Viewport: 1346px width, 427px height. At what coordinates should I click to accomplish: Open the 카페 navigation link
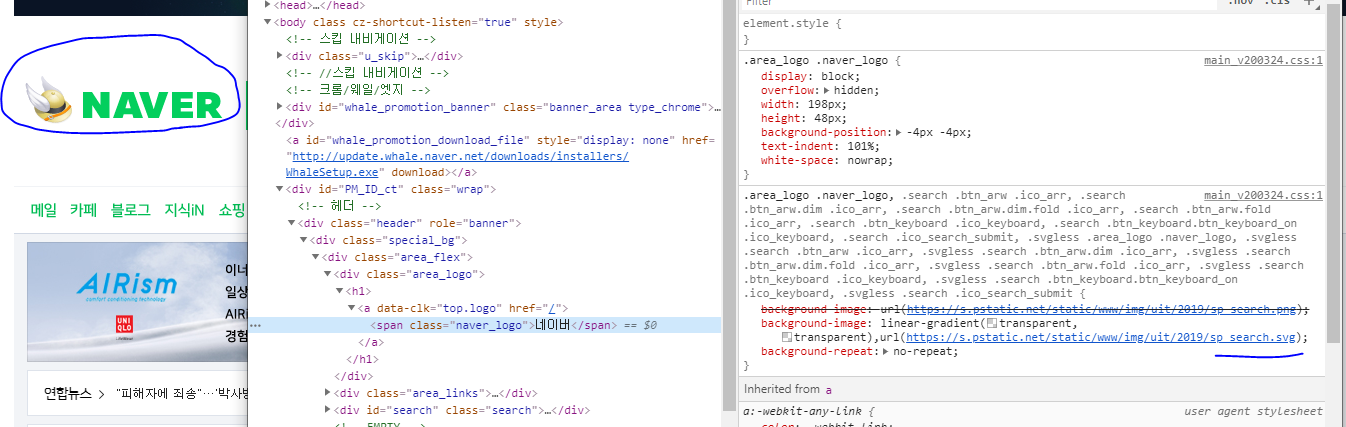[x=83, y=210]
